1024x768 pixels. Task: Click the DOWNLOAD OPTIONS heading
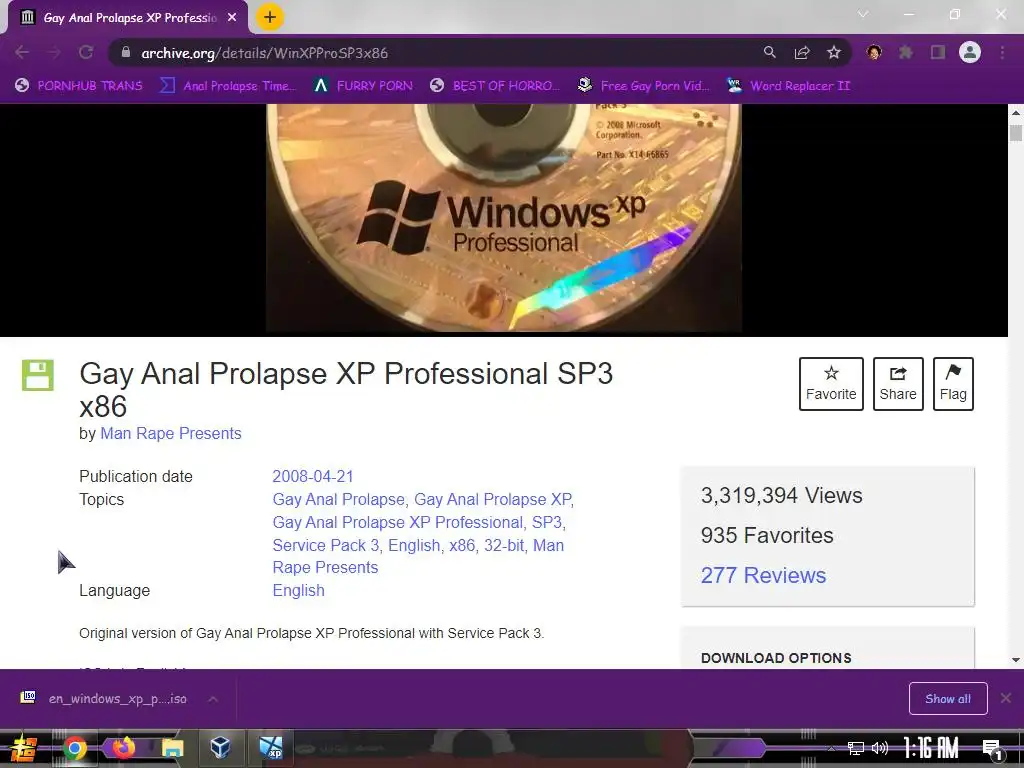pos(776,658)
